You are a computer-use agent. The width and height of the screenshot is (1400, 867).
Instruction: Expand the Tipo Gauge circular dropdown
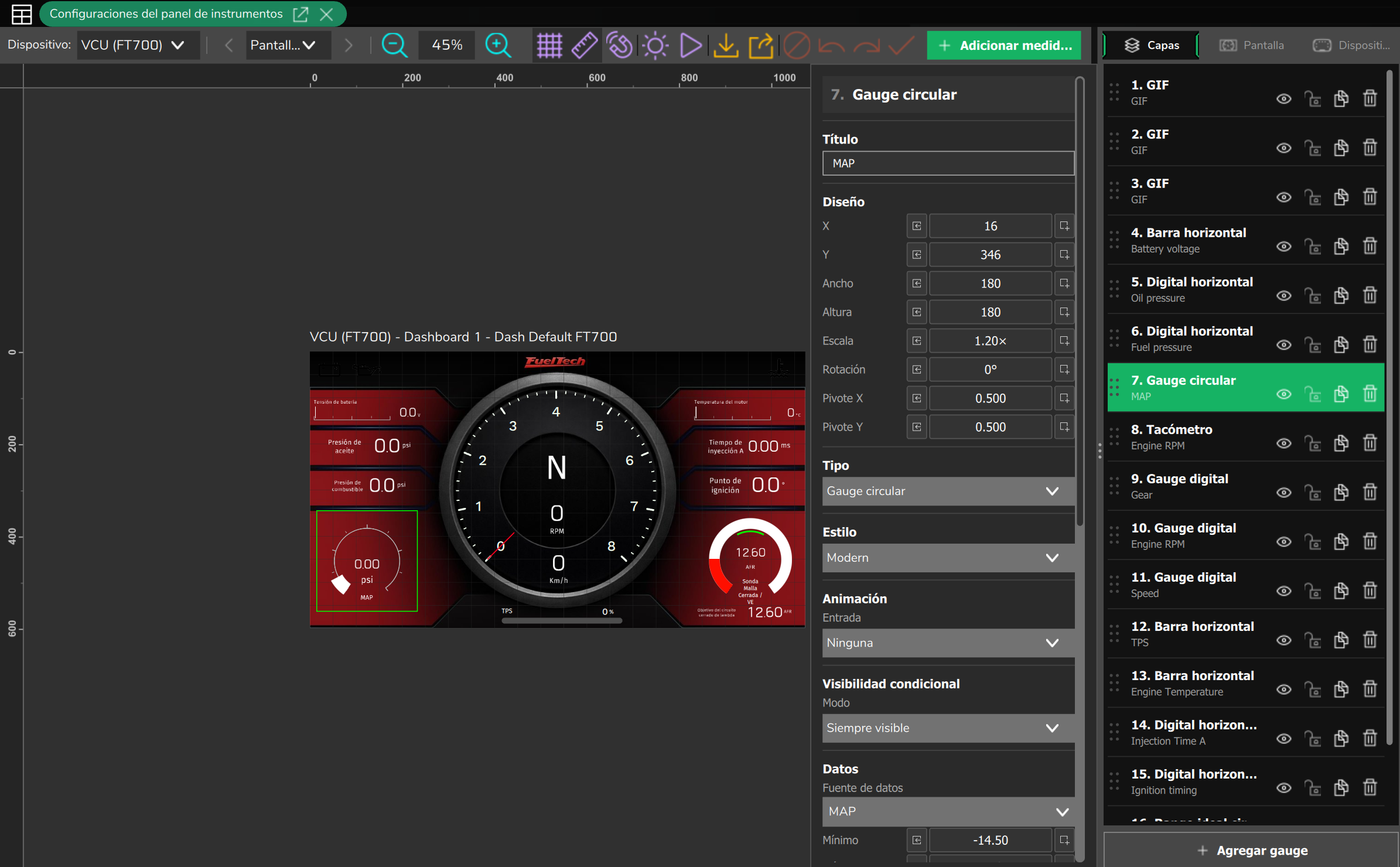tap(948, 491)
